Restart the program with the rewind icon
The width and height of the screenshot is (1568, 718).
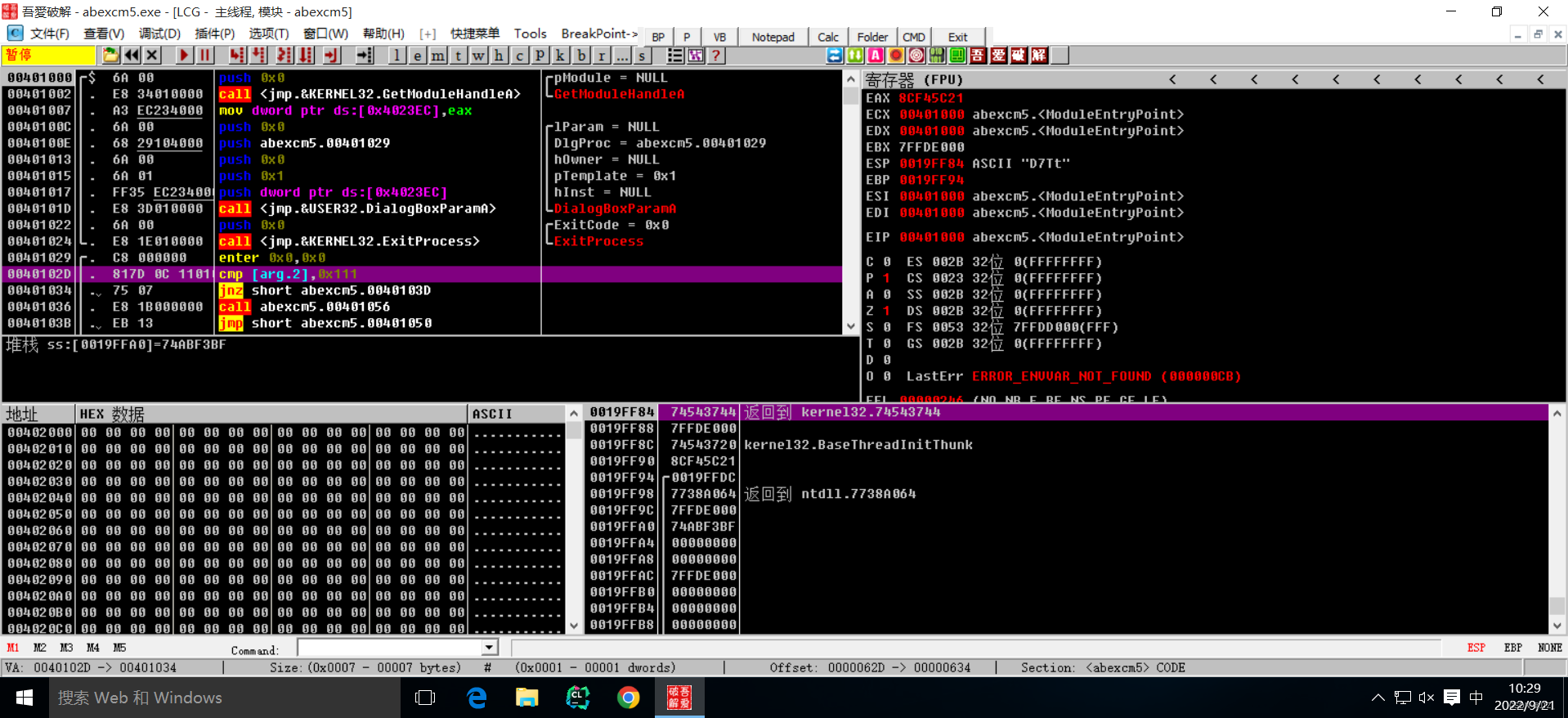tap(132, 56)
